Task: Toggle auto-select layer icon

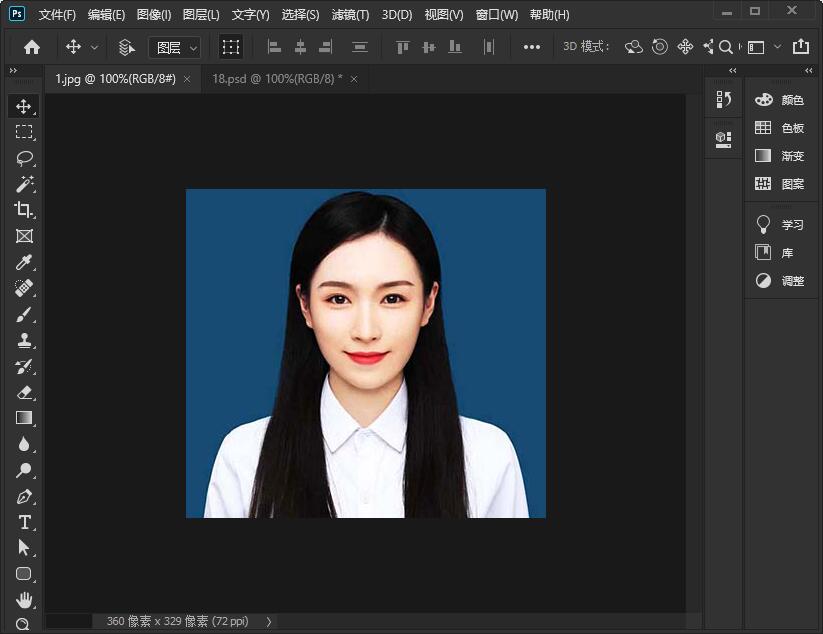Action: (127, 47)
